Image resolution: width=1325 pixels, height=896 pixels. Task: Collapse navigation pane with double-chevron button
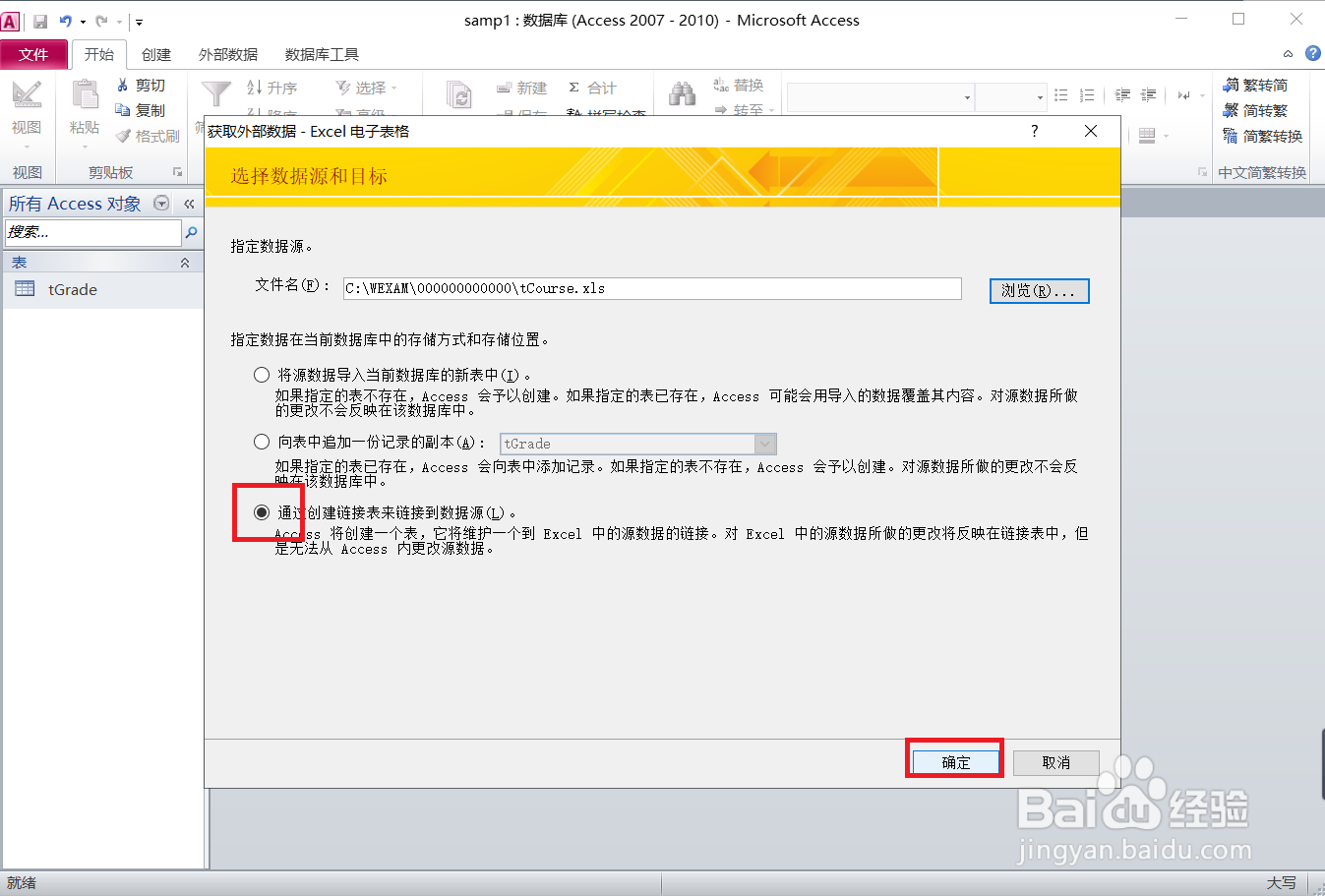pos(189,204)
